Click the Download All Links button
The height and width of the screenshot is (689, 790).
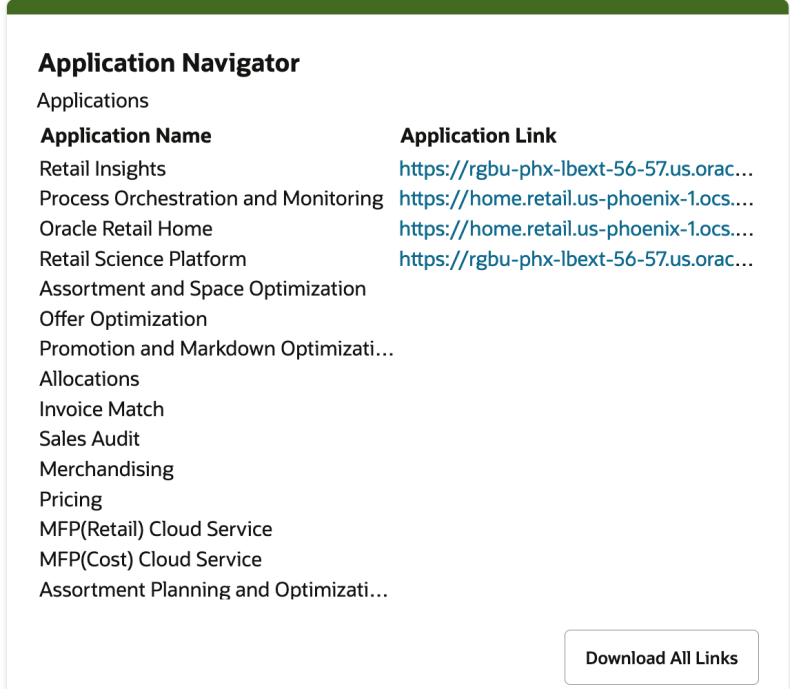(x=661, y=657)
